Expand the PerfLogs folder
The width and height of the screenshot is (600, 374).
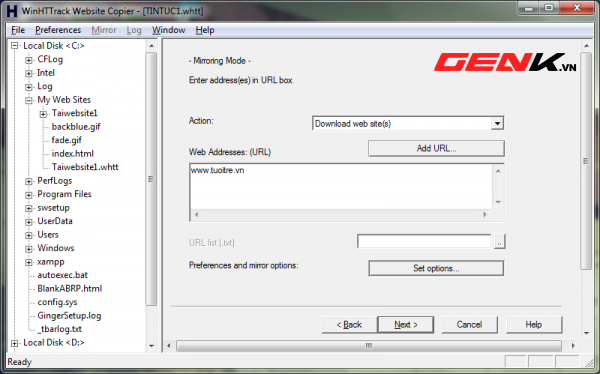pyautogui.click(x=29, y=181)
